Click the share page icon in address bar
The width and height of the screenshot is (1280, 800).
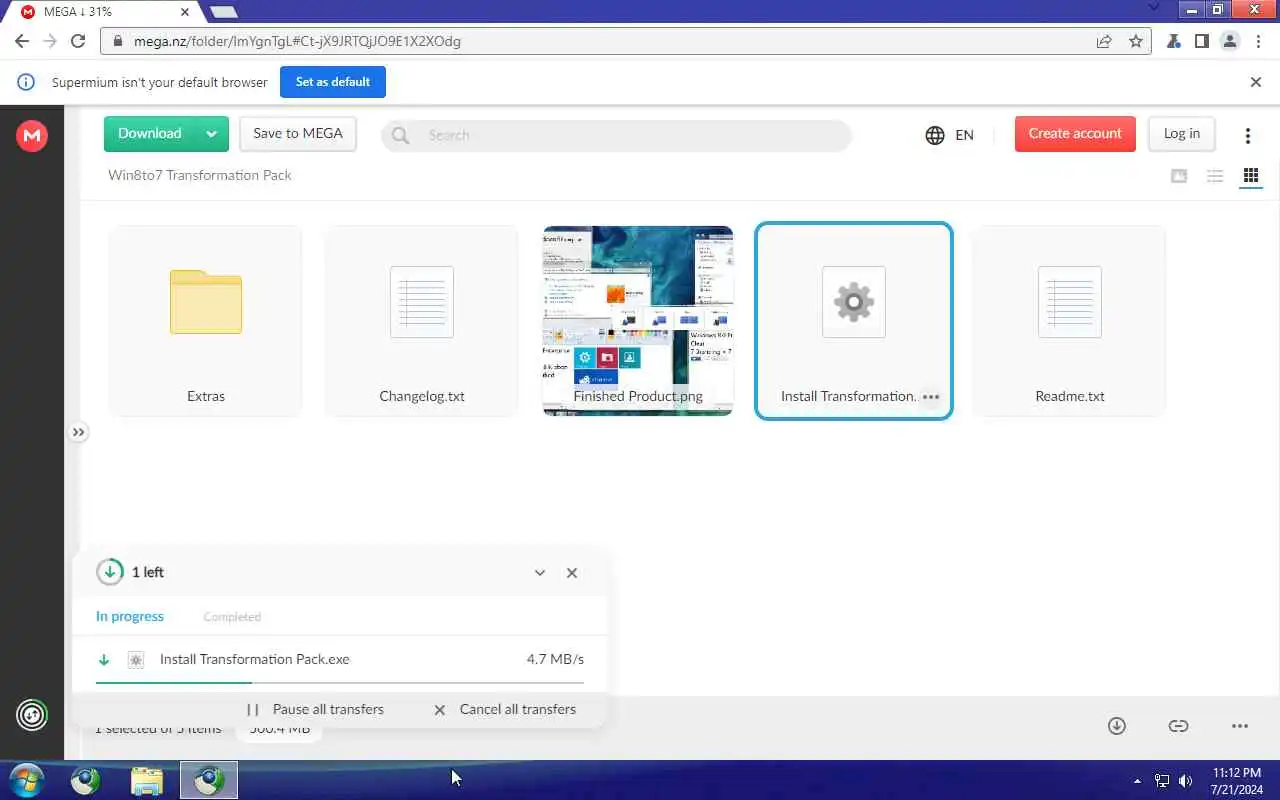coord(1104,41)
